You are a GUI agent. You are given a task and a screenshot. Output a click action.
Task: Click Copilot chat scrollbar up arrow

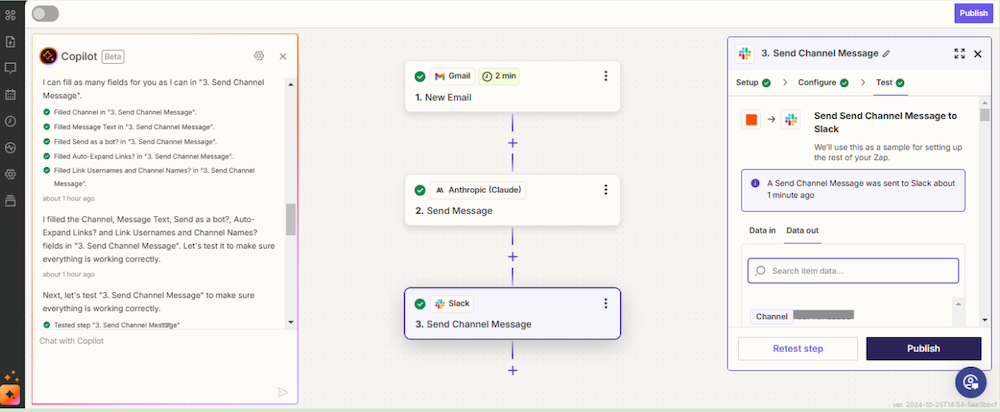tap(291, 84)
